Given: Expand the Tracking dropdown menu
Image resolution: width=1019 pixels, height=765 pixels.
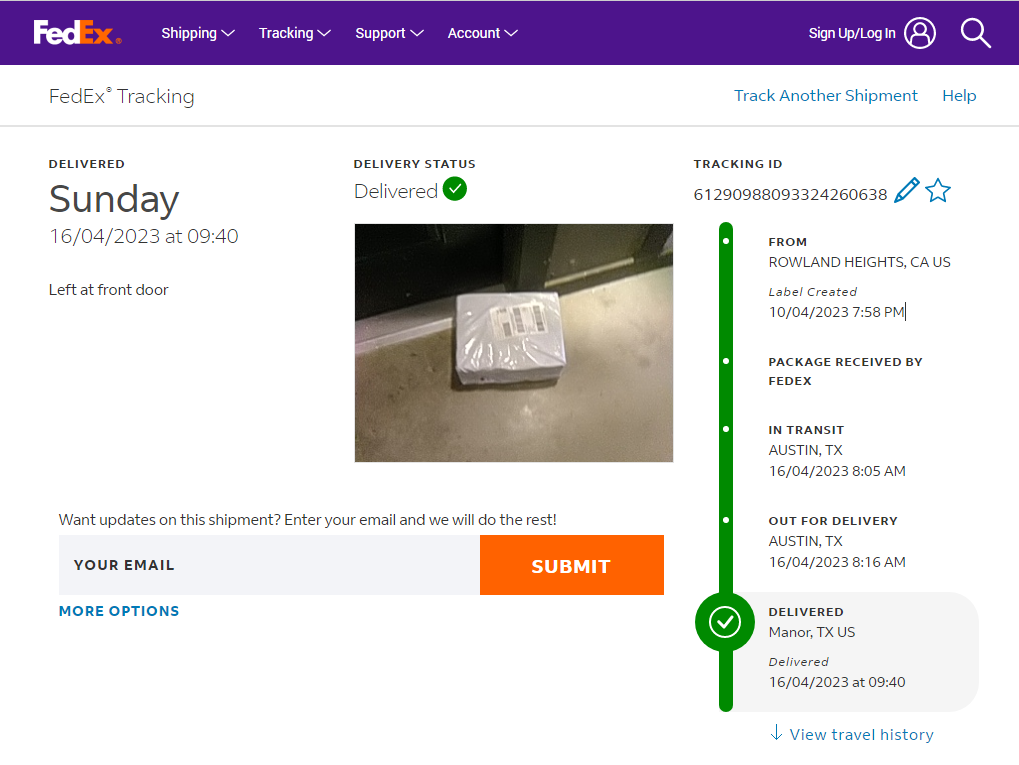Looking at the screenshot, I should point(294,33).
